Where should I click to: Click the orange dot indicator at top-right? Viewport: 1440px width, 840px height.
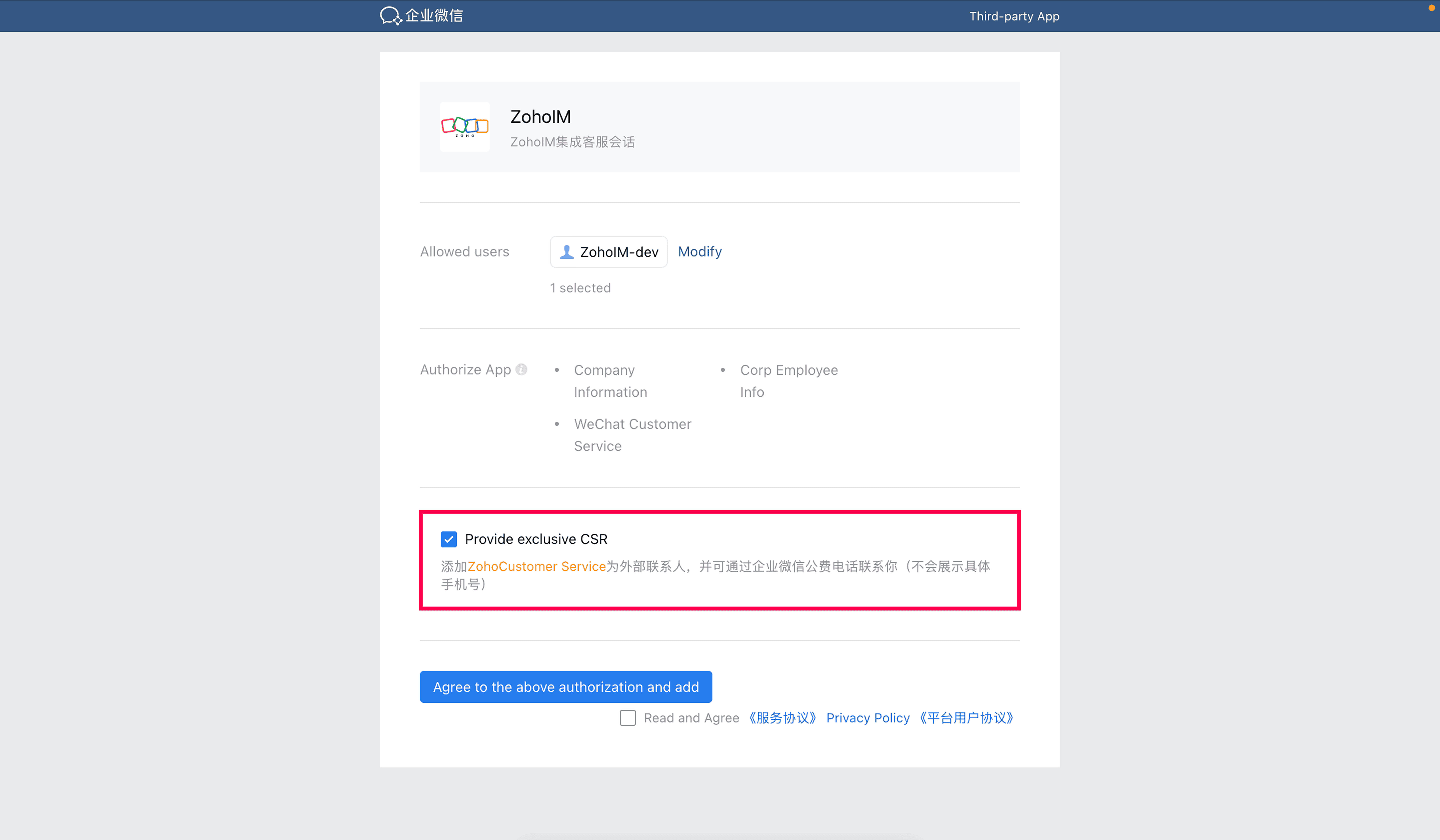point(1431,7)
